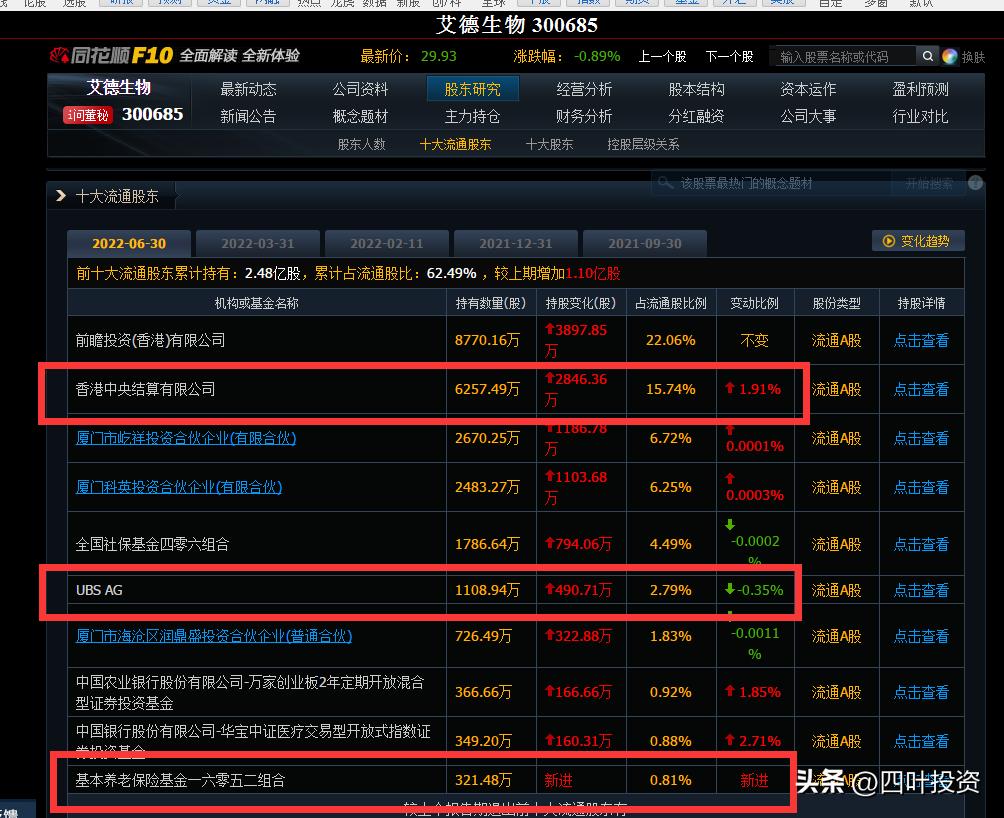Go to 上一个股

662,56
